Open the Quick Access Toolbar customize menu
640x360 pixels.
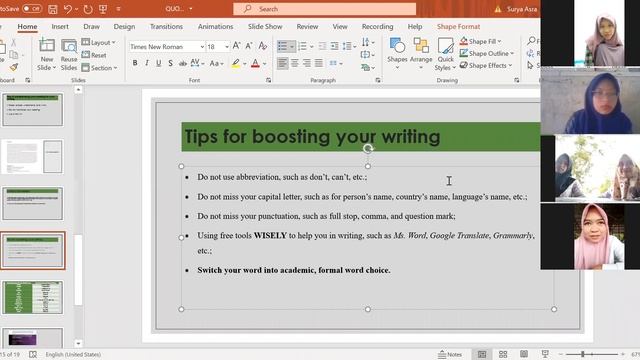(118, 9)
